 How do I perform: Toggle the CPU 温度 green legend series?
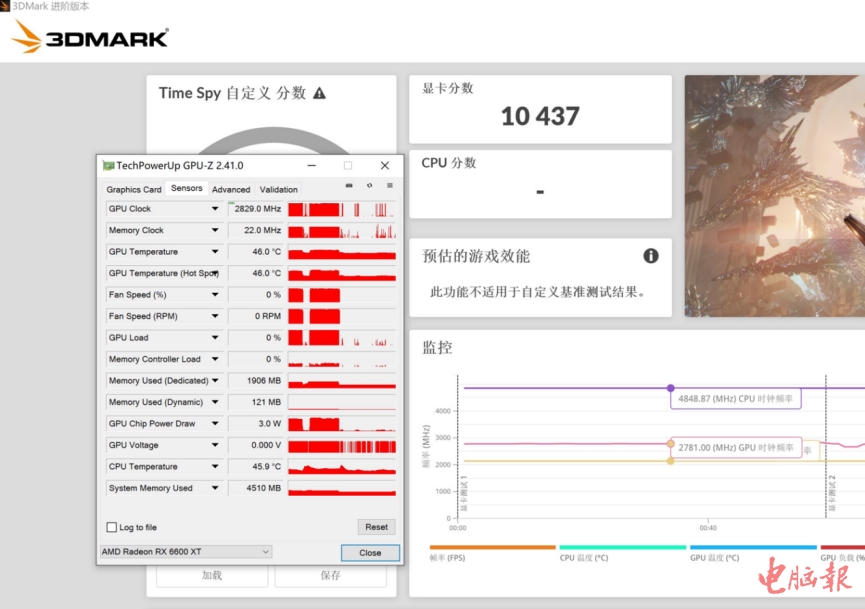click(622, 548)
